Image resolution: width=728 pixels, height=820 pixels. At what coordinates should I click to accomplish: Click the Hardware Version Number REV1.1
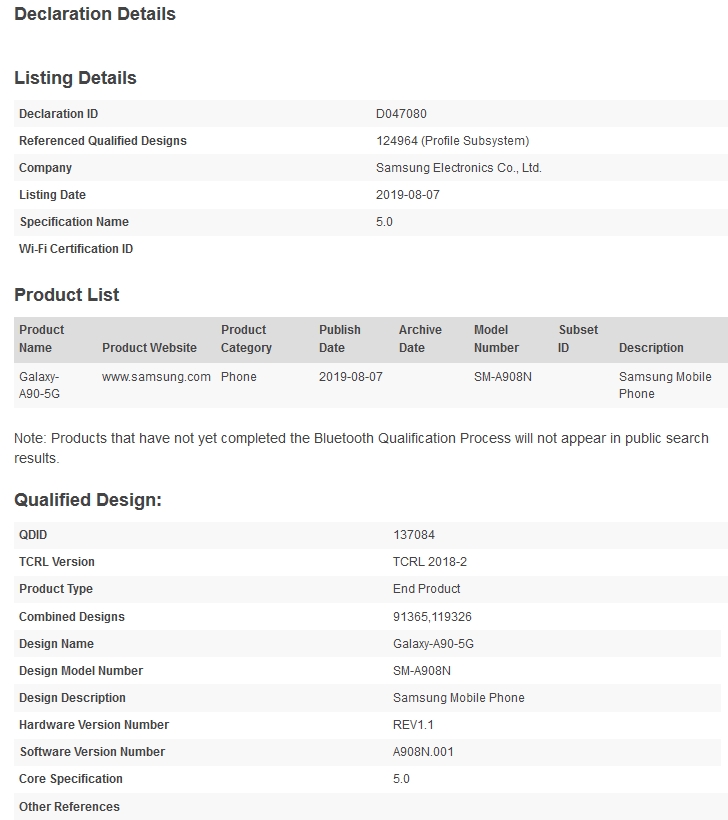(x=414, y=725)
